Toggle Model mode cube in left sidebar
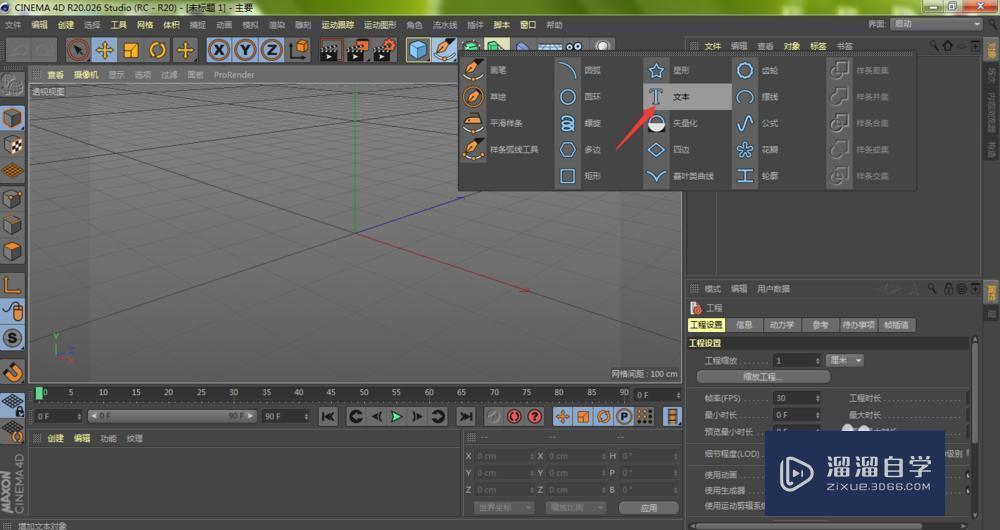This screenshot has width=1000, height=530. 13,118
